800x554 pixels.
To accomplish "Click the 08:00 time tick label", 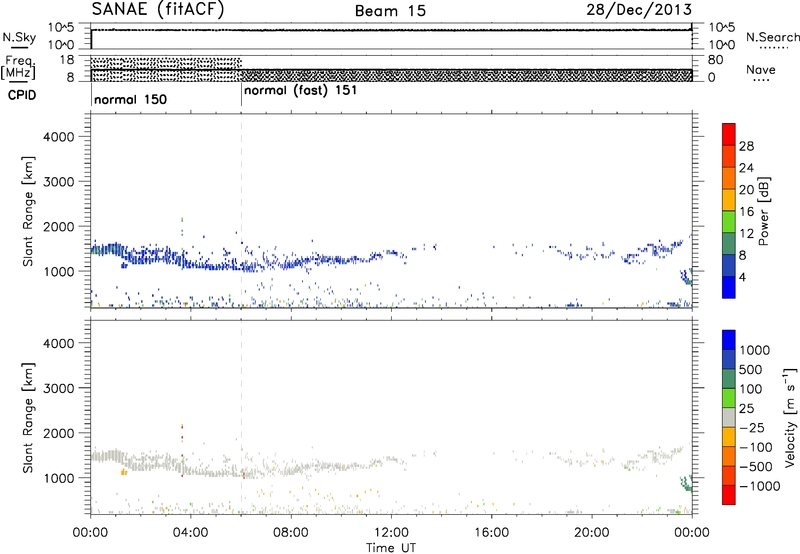I will pos(291,533).
